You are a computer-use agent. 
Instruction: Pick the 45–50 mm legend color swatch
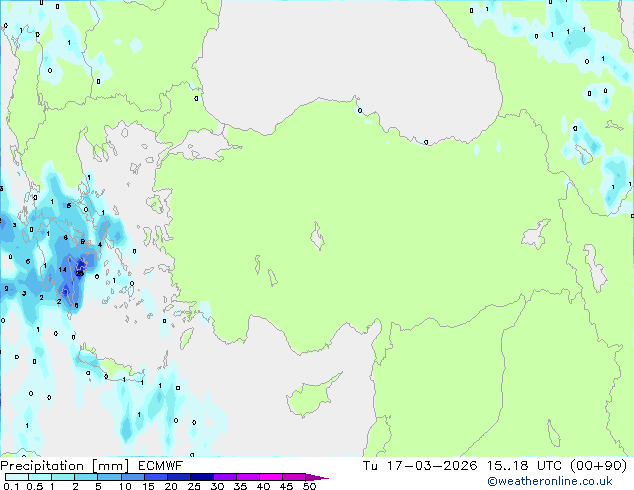pyautogui.click(x=294, y=477)
